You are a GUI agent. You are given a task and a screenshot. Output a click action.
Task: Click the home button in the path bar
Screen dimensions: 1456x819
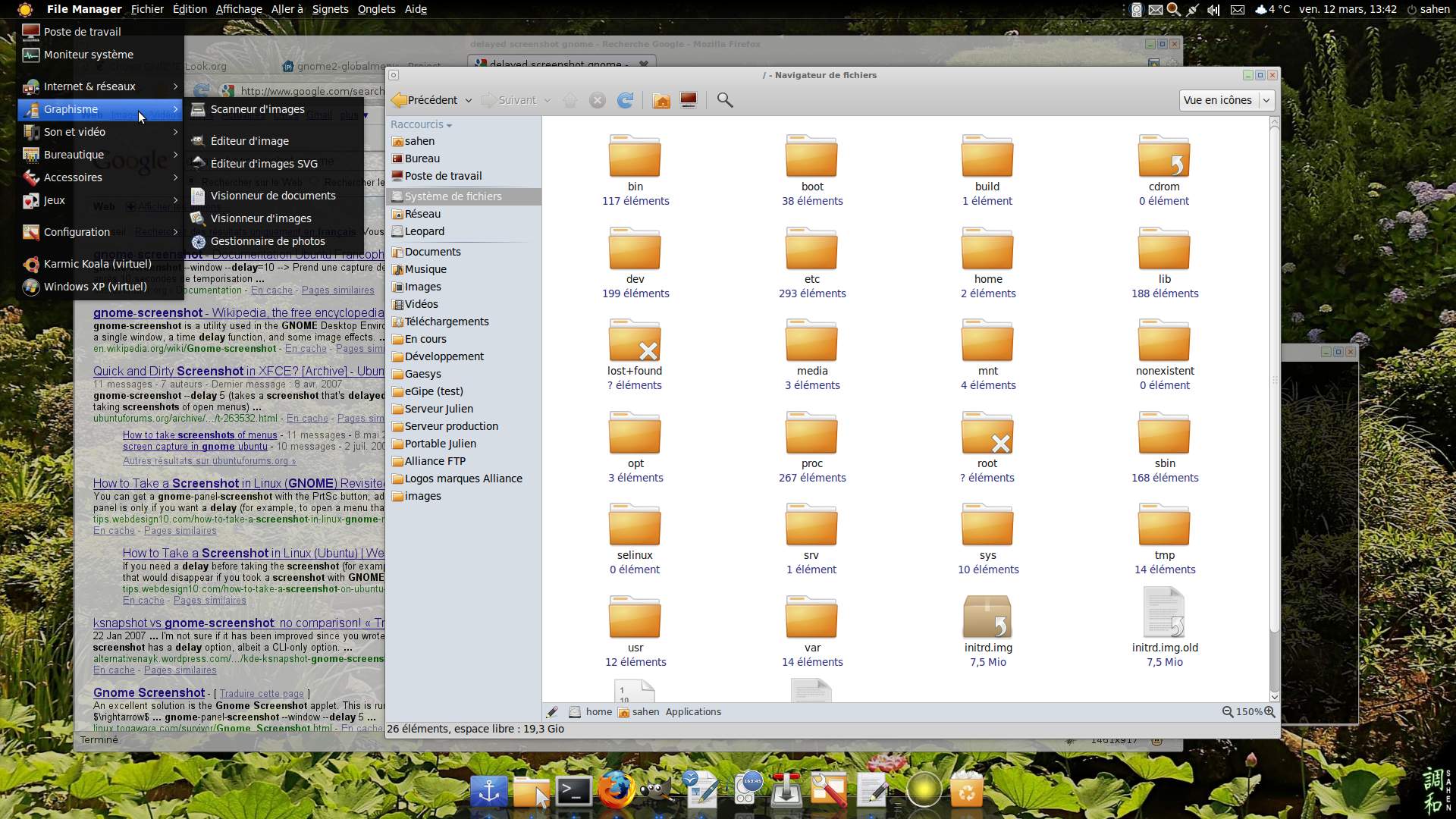pos(599,712)
